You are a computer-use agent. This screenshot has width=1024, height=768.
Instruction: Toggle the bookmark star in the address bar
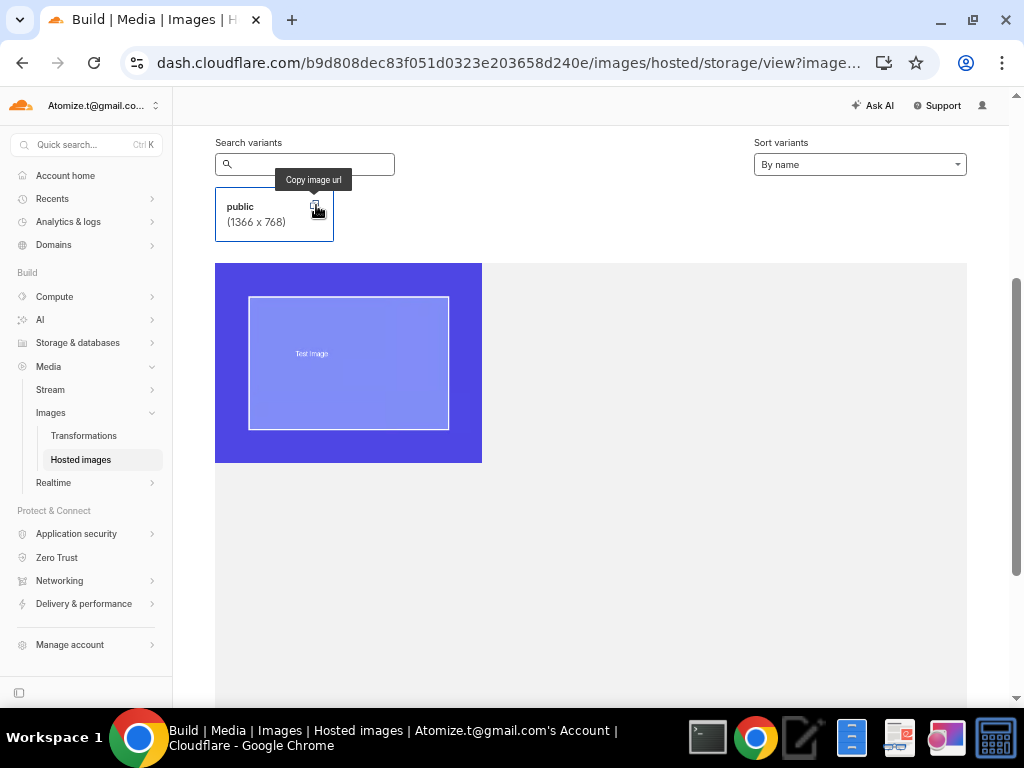point(916,62)
